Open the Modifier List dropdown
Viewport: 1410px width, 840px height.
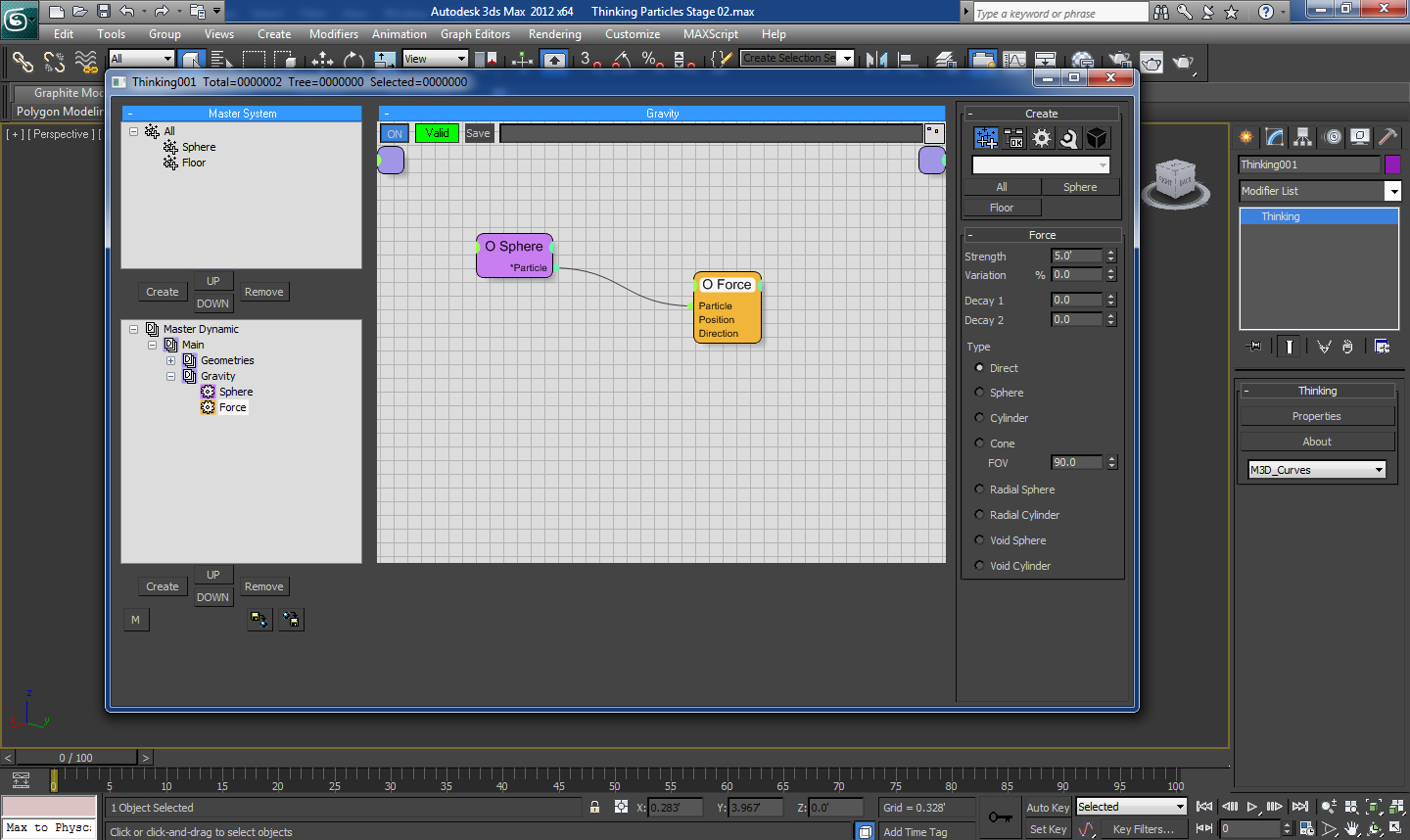pyautogui.click(x=1320, y=191)
